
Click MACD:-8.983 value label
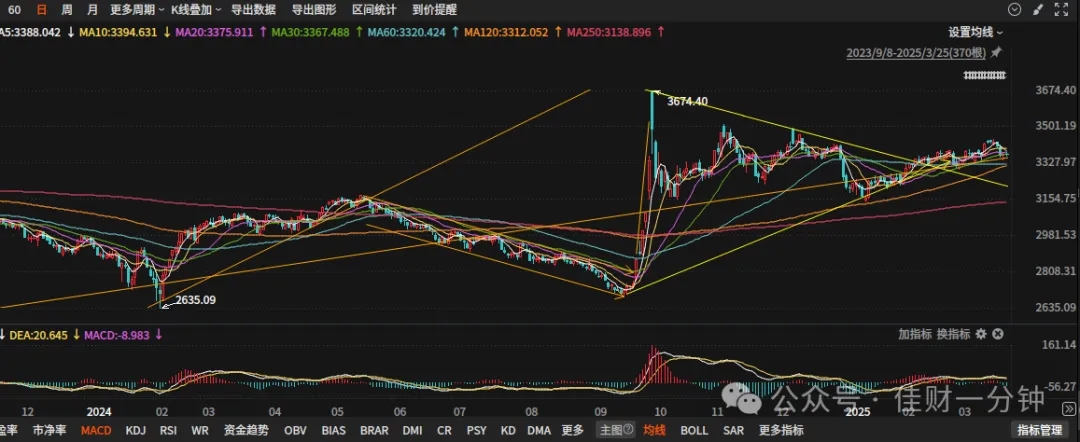116,335
